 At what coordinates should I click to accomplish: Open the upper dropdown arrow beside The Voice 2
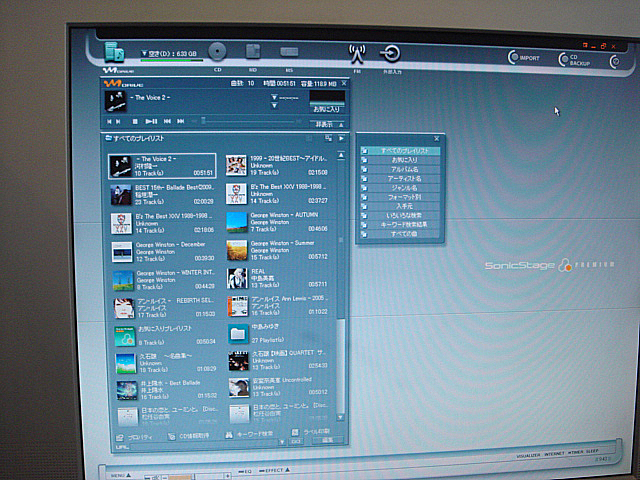(274, 97)
